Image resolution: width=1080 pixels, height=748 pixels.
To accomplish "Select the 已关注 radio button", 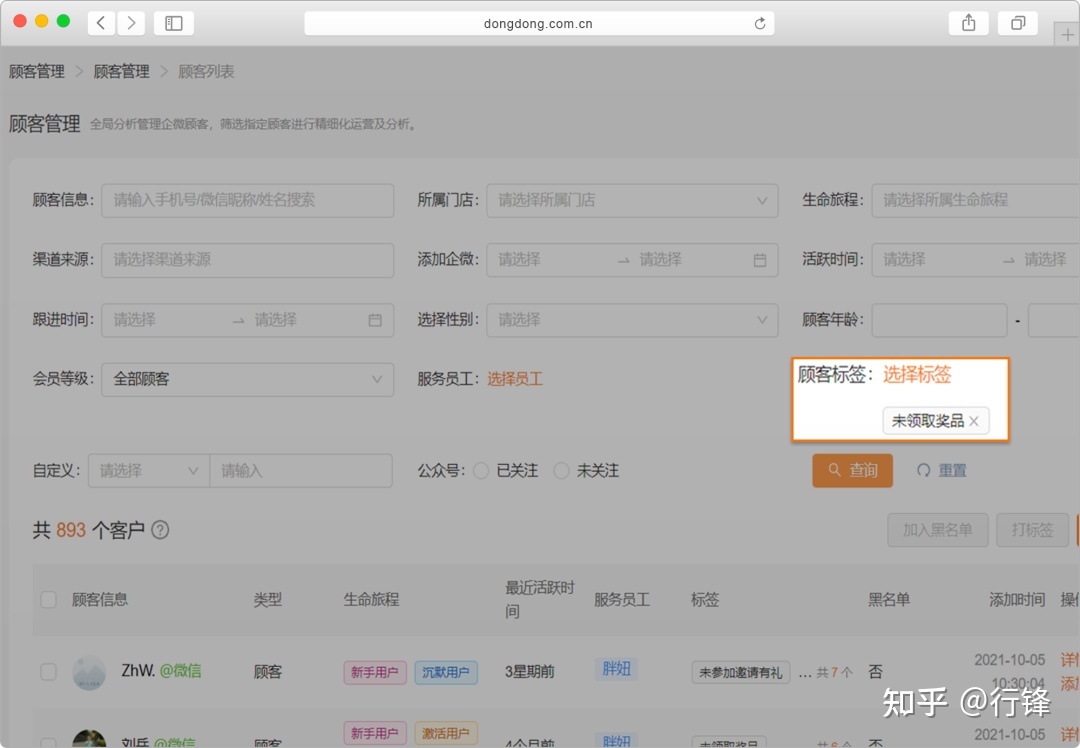I will [x=481, y=470].
